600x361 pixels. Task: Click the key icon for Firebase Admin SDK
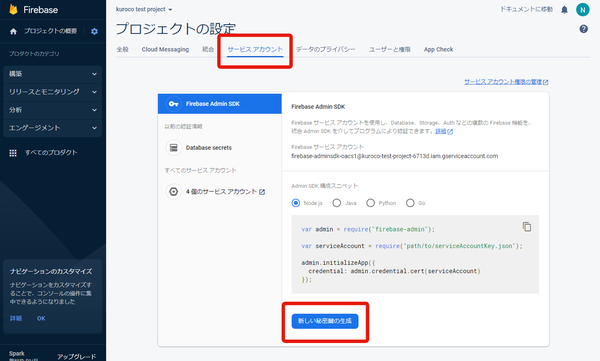tap(173, 104)
